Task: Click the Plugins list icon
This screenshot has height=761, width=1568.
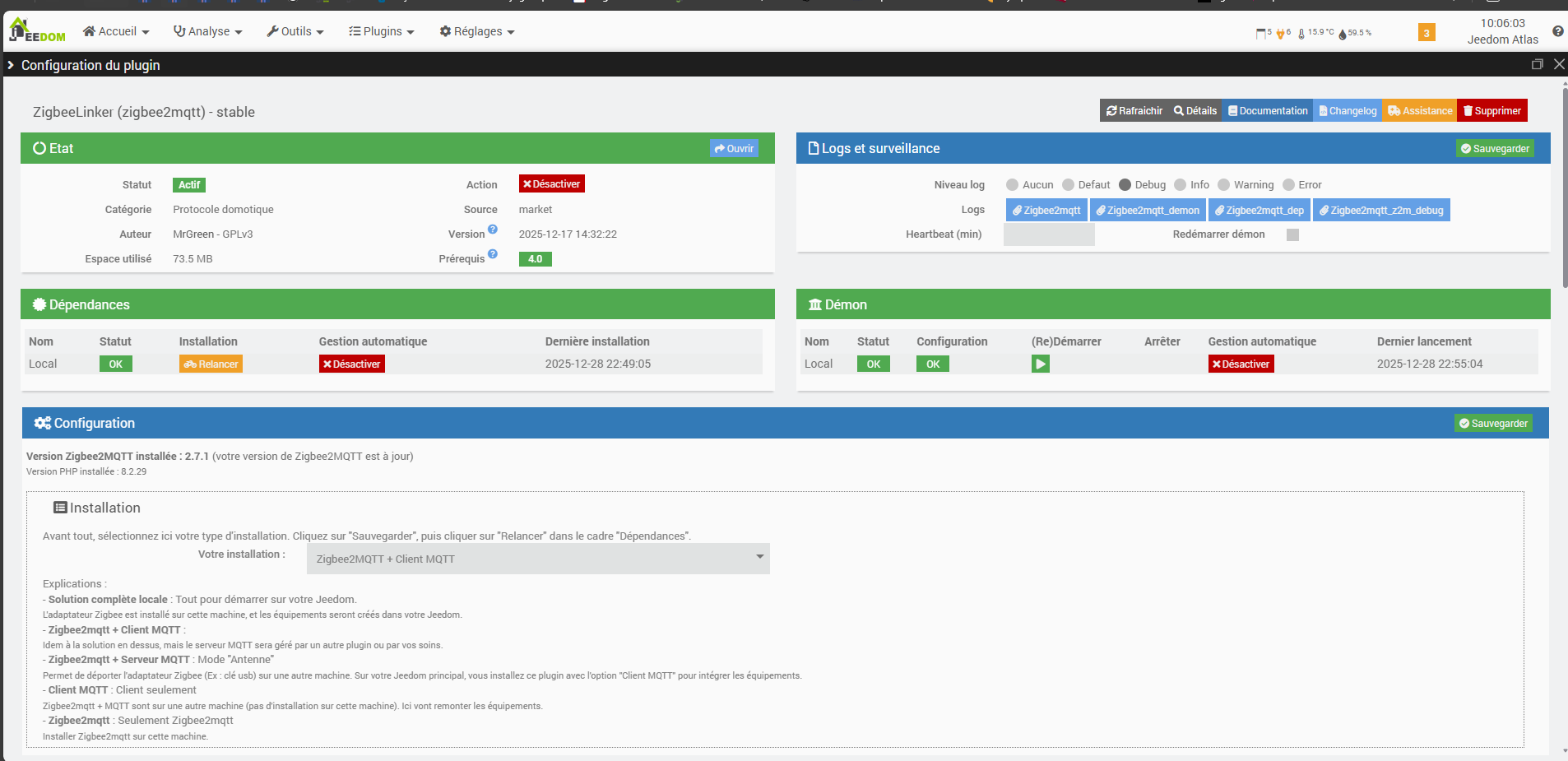Action: (x=355, y=31)
